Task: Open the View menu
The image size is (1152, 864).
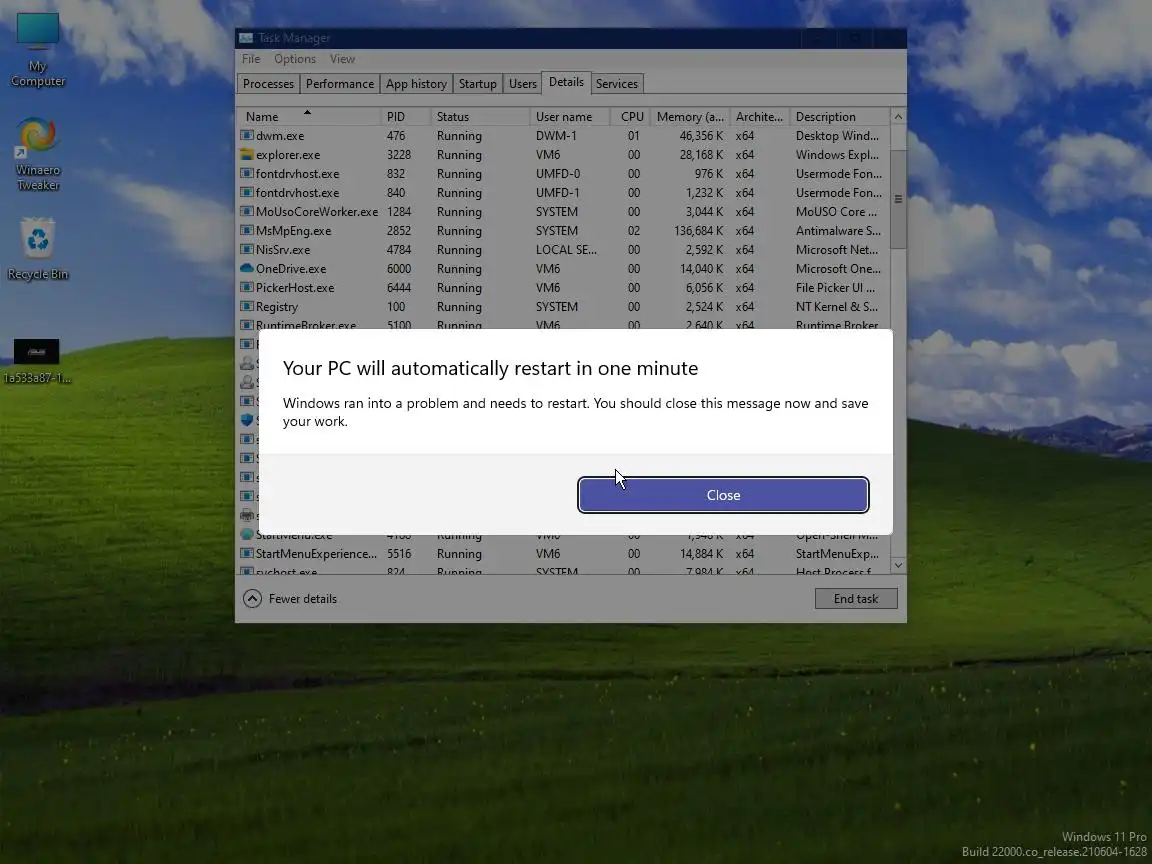Action: pyautogui.click(x=342, y=59)
